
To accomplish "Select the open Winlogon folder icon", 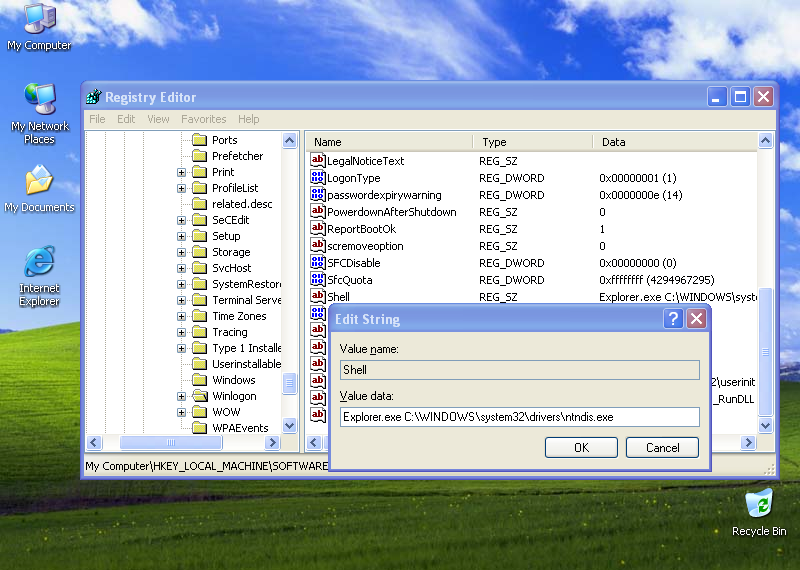I will [x=200, y=396].
